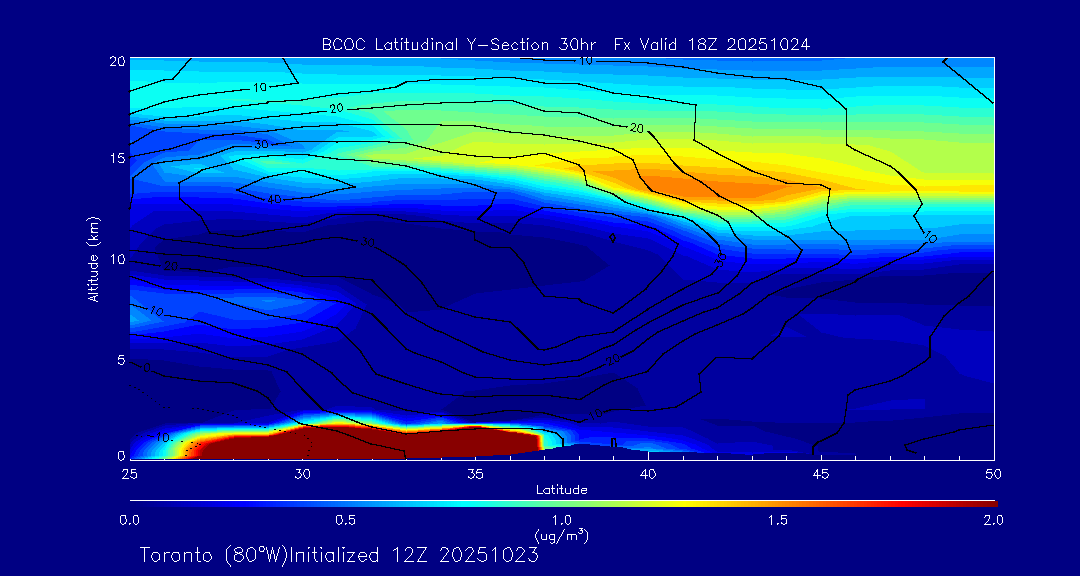The image size is (1080, 576).
Task: Click the contour label '40' inside the innermost closed contour
Action: 275,199
